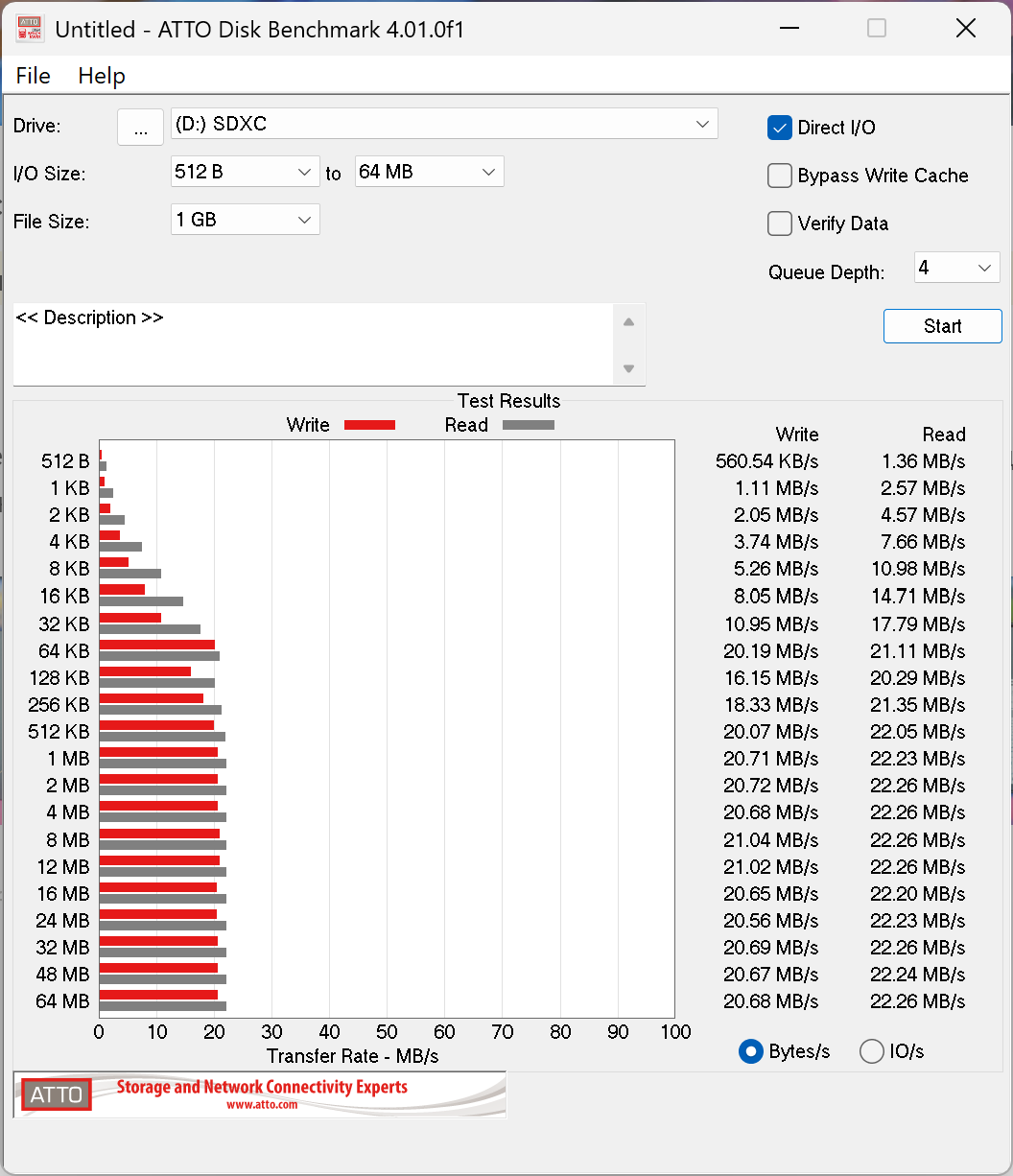The height and width of the screenshot is (1176, 1013).
Task: Click the 64 KB row label
Action: [x=63, y=650]
